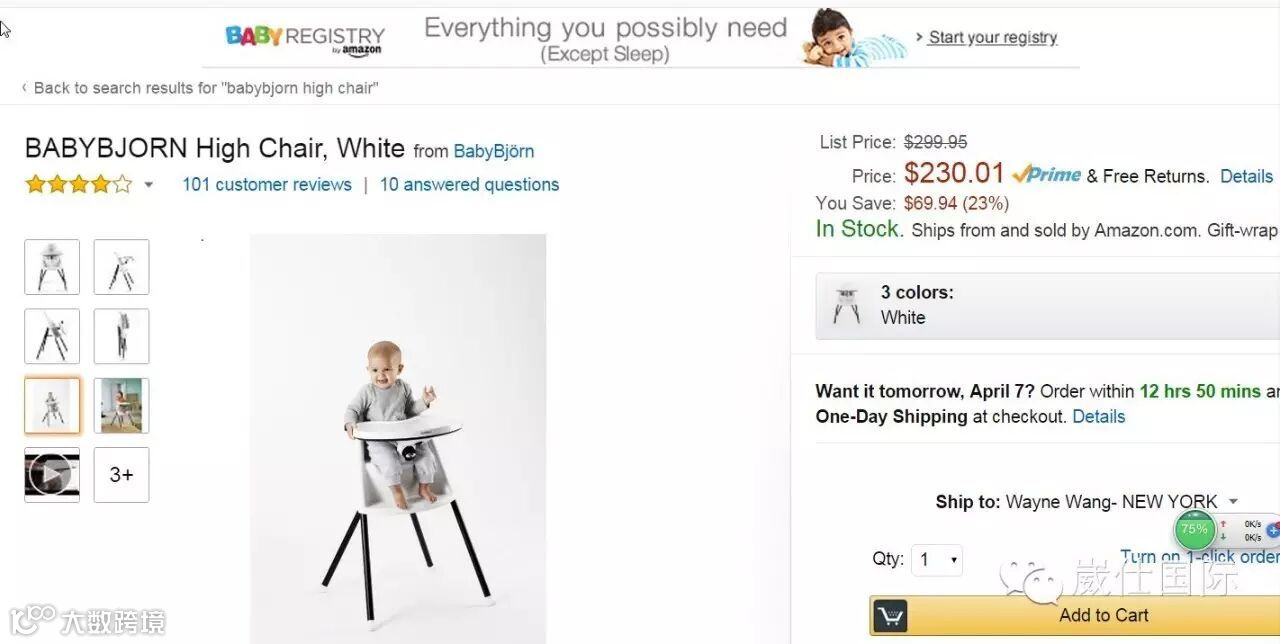Screen dimensions: 1280x644
Task: Play the product video thumbnail
Action: point(52,475)
